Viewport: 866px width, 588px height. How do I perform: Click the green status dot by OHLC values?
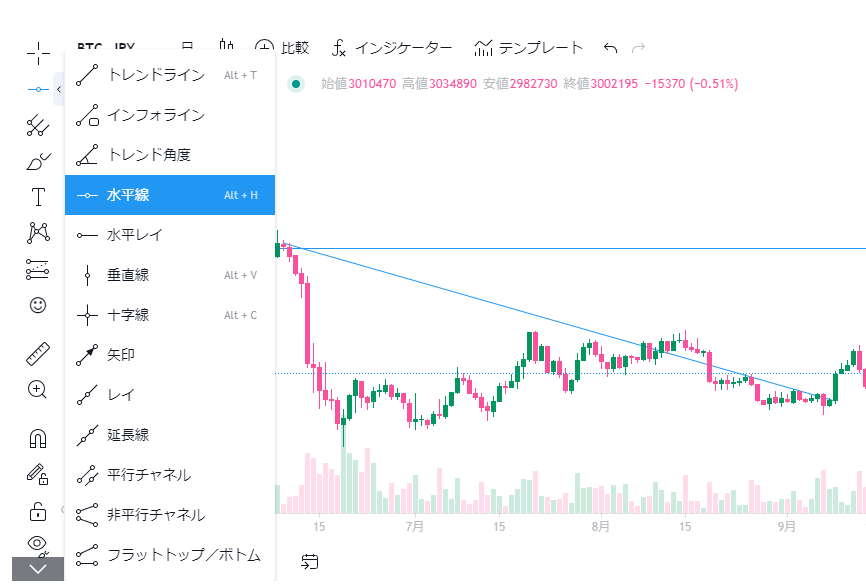click(296, 84)
